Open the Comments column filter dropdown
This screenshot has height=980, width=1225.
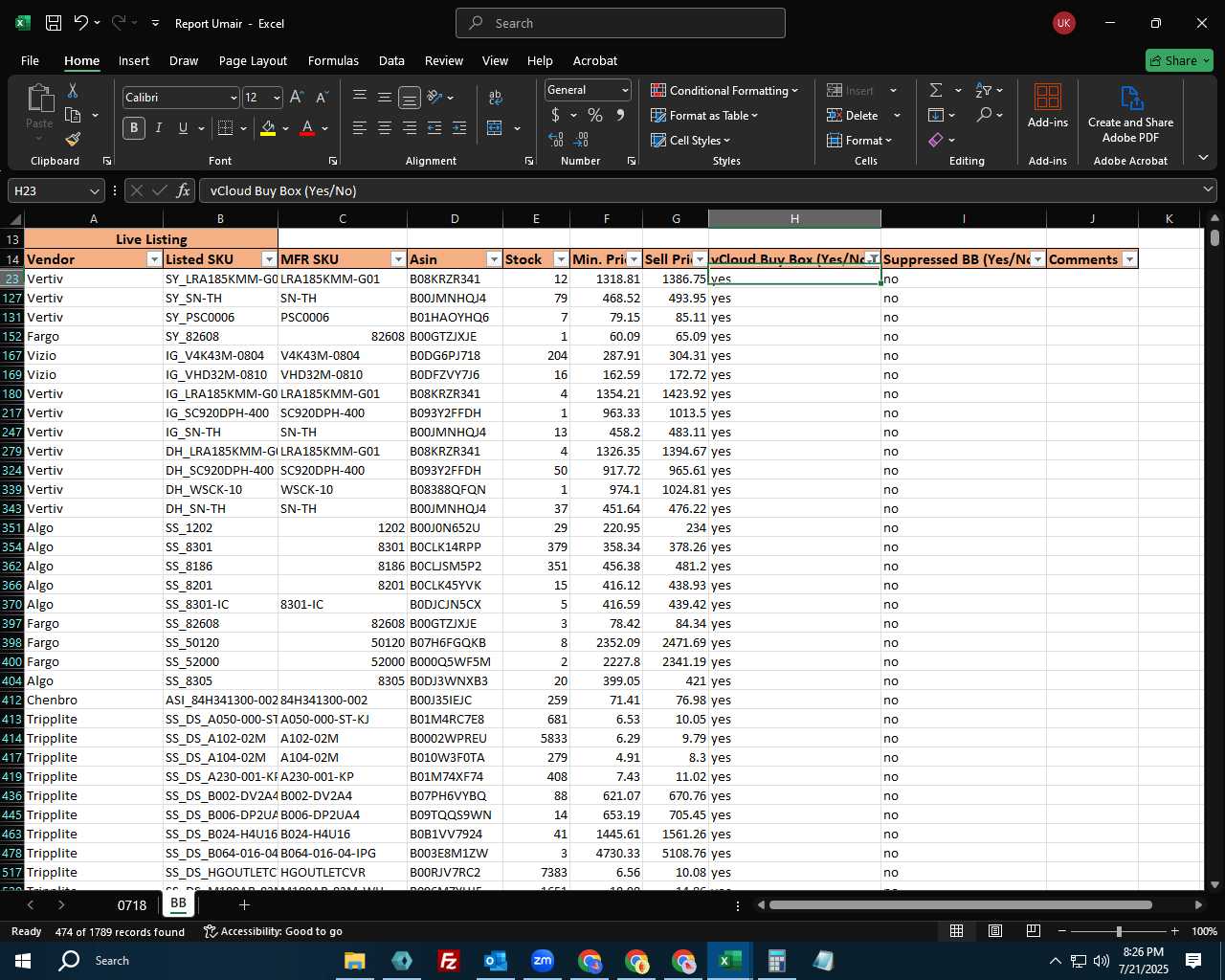click(1129, 259)
